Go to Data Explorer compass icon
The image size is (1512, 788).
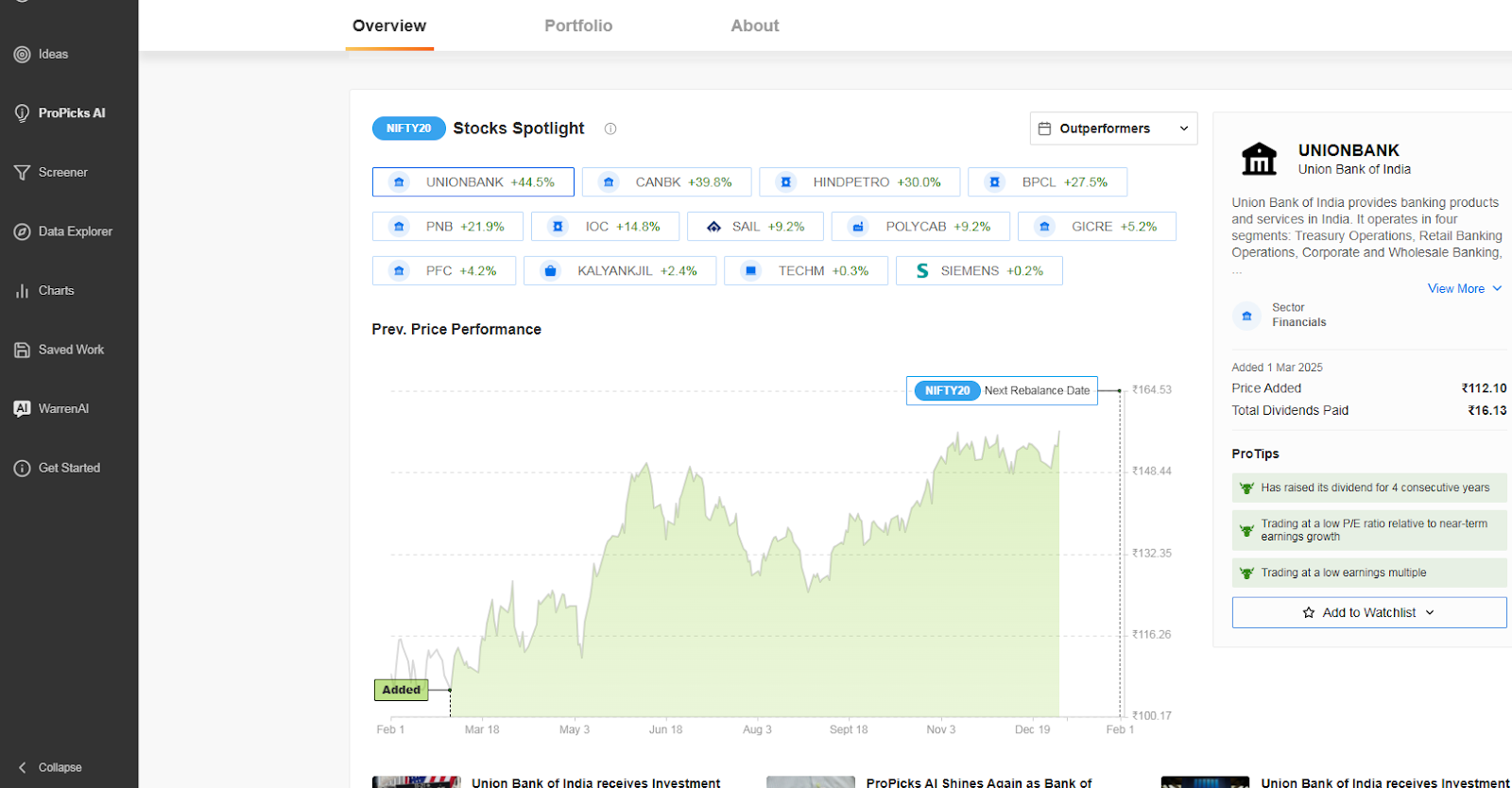pyautogui.click(x=23, y=232)
